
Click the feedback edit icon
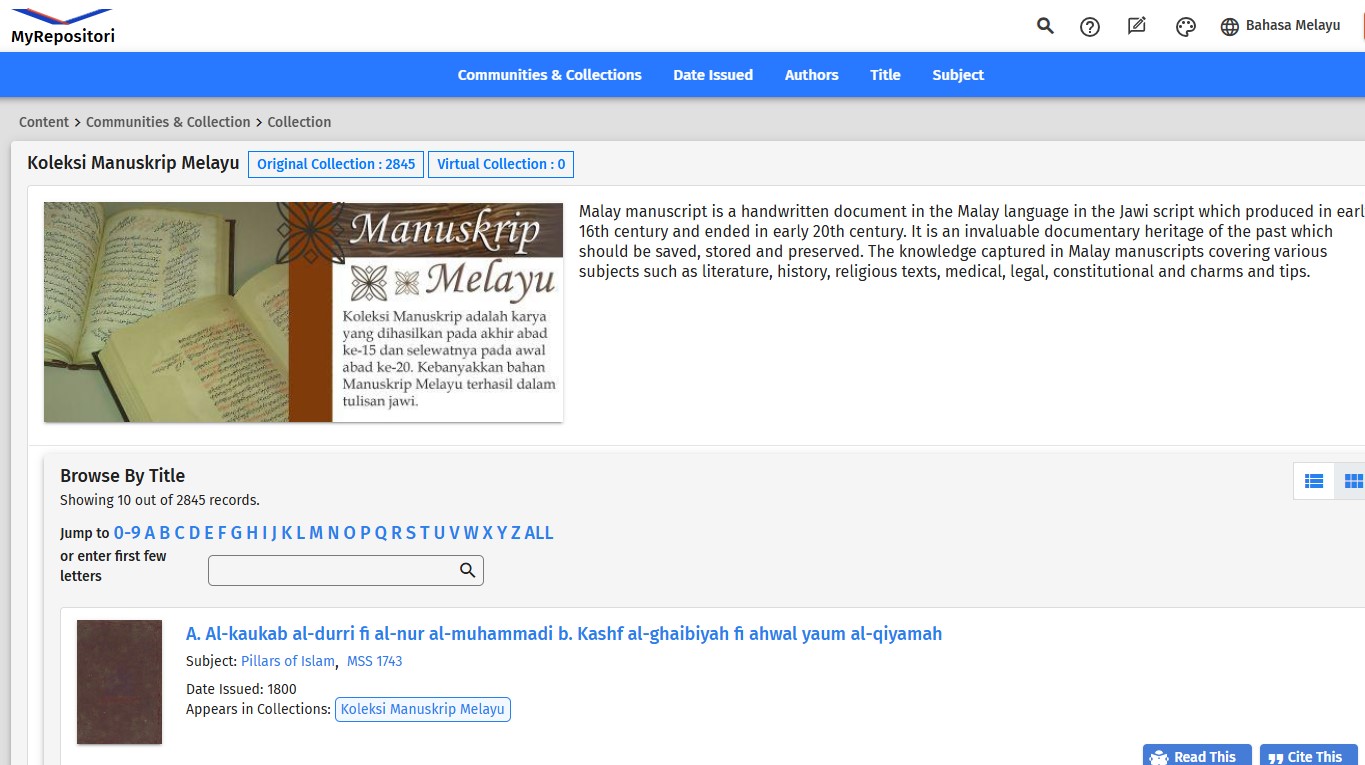[1137, 26]
